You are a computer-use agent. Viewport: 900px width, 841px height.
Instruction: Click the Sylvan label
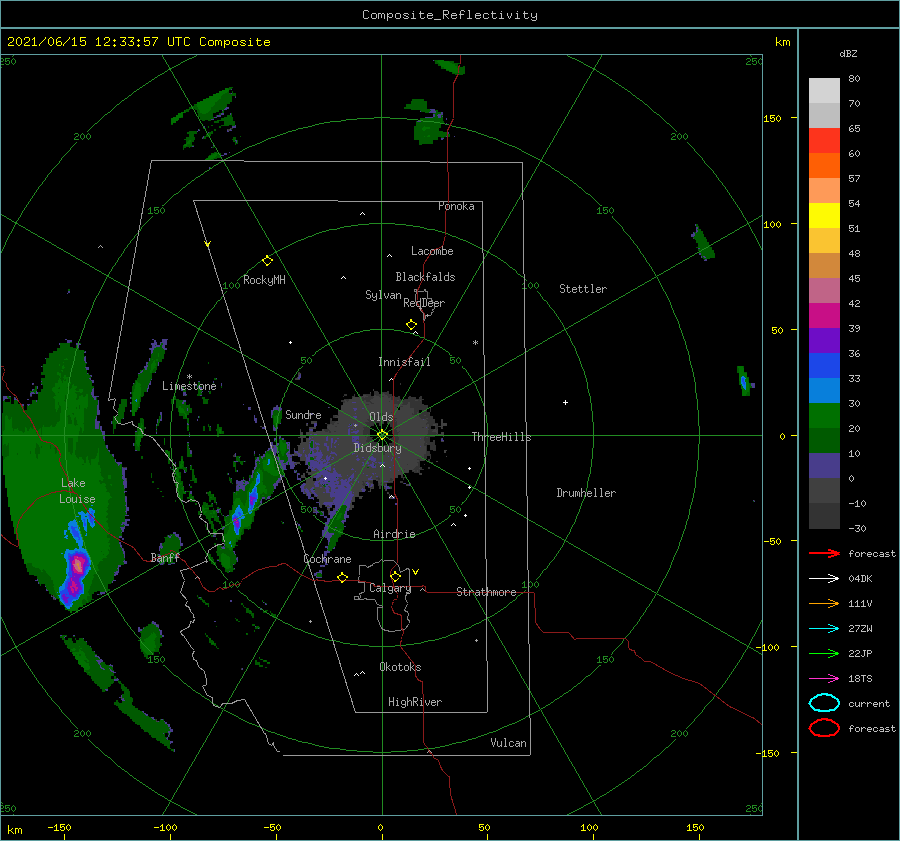coord(383,295)
